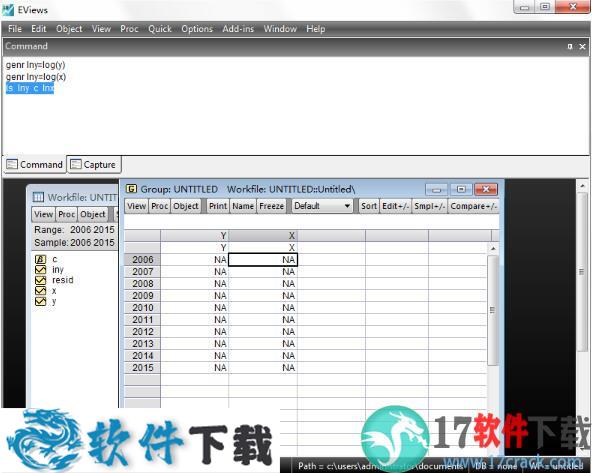Image resolution: width=592 pixels, height=473 pixels.
Task: Toggle Smpl+/- in Group window
Action: [x=429, y=206]
